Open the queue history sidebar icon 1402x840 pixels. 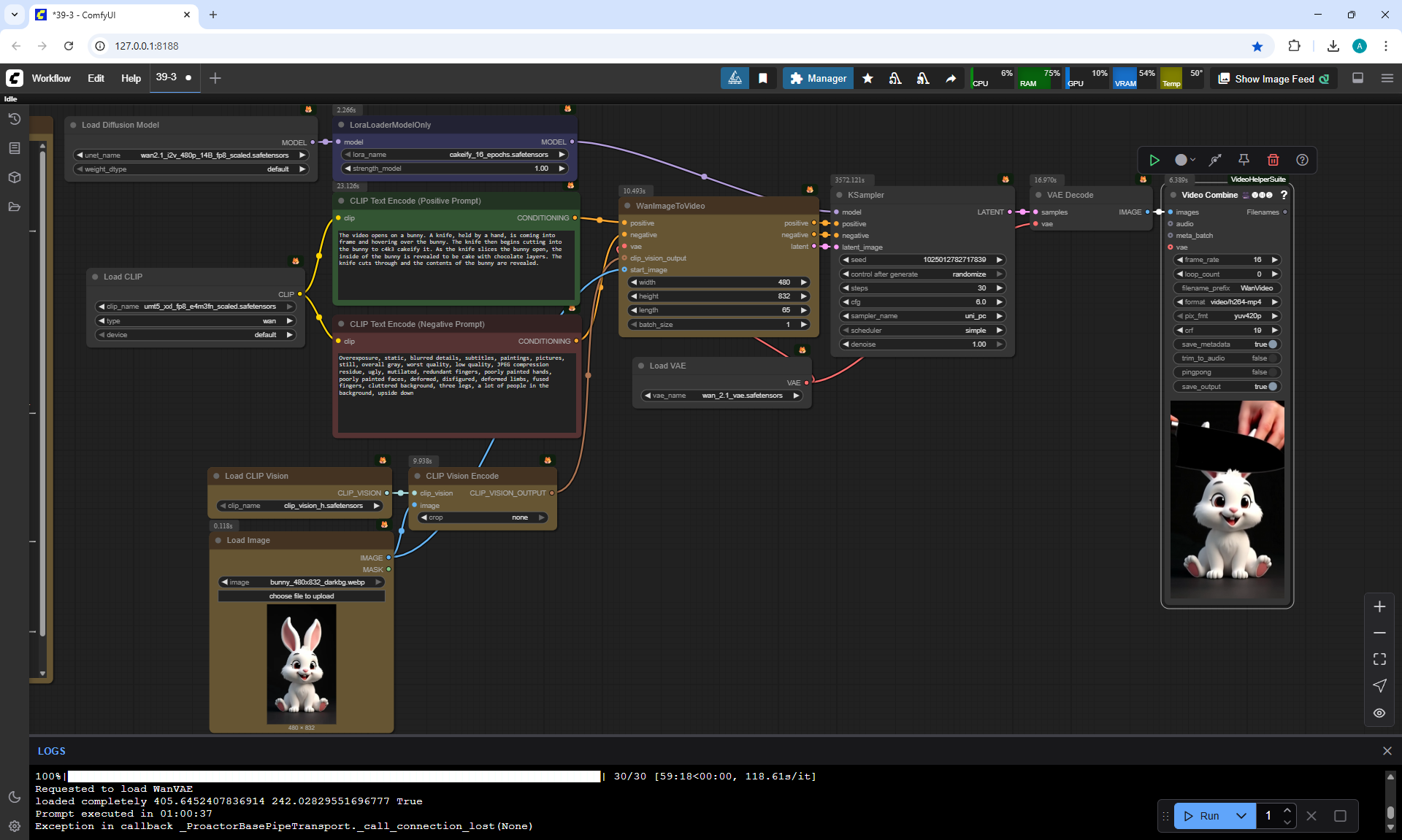tap(14, 119)
